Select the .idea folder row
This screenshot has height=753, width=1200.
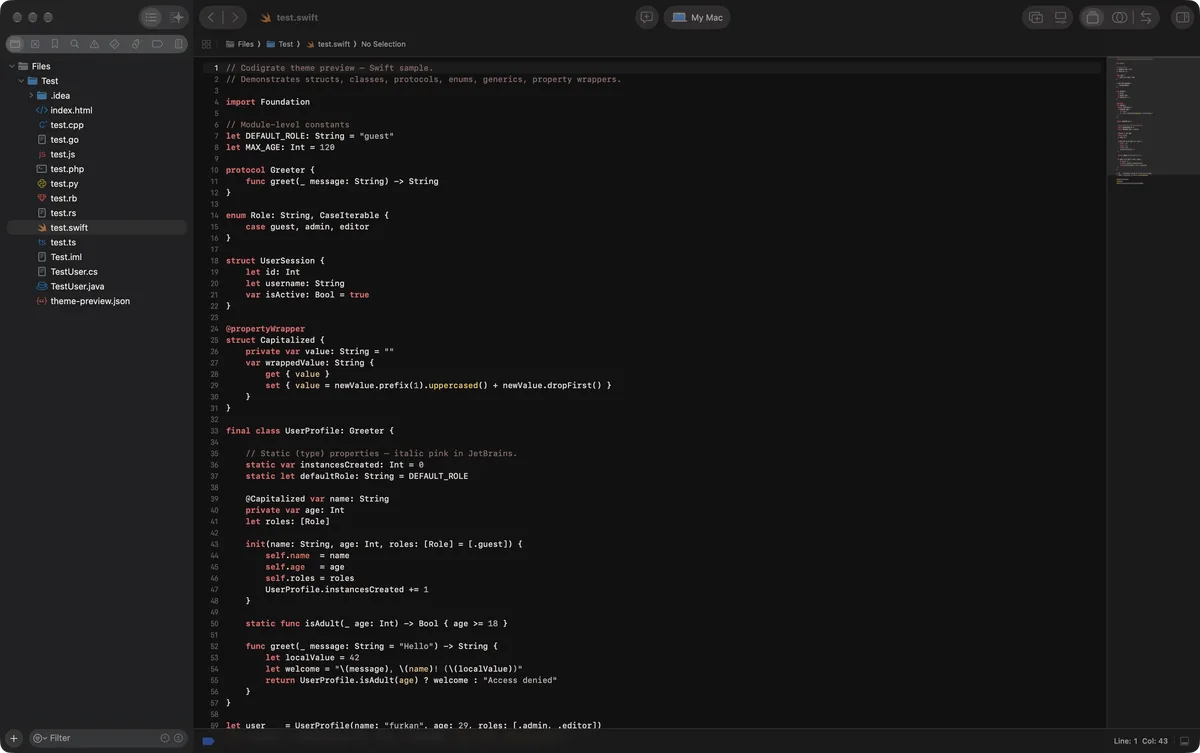(x=97, y=96)
